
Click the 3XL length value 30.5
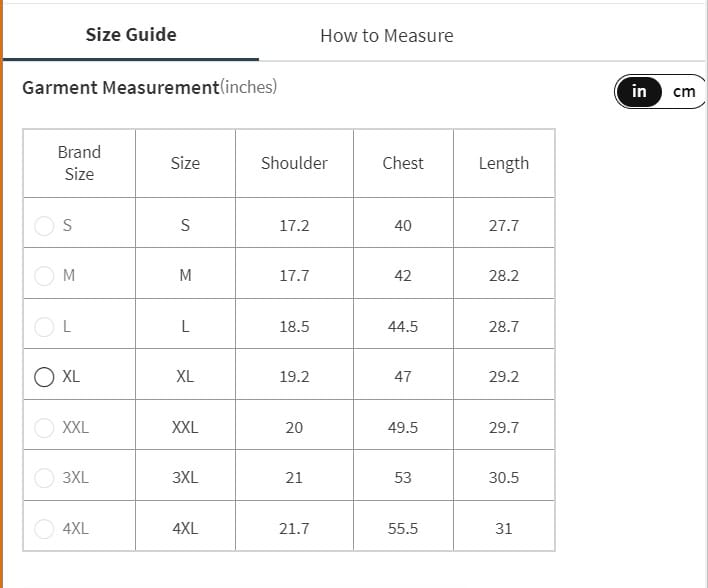coord(504,478)
